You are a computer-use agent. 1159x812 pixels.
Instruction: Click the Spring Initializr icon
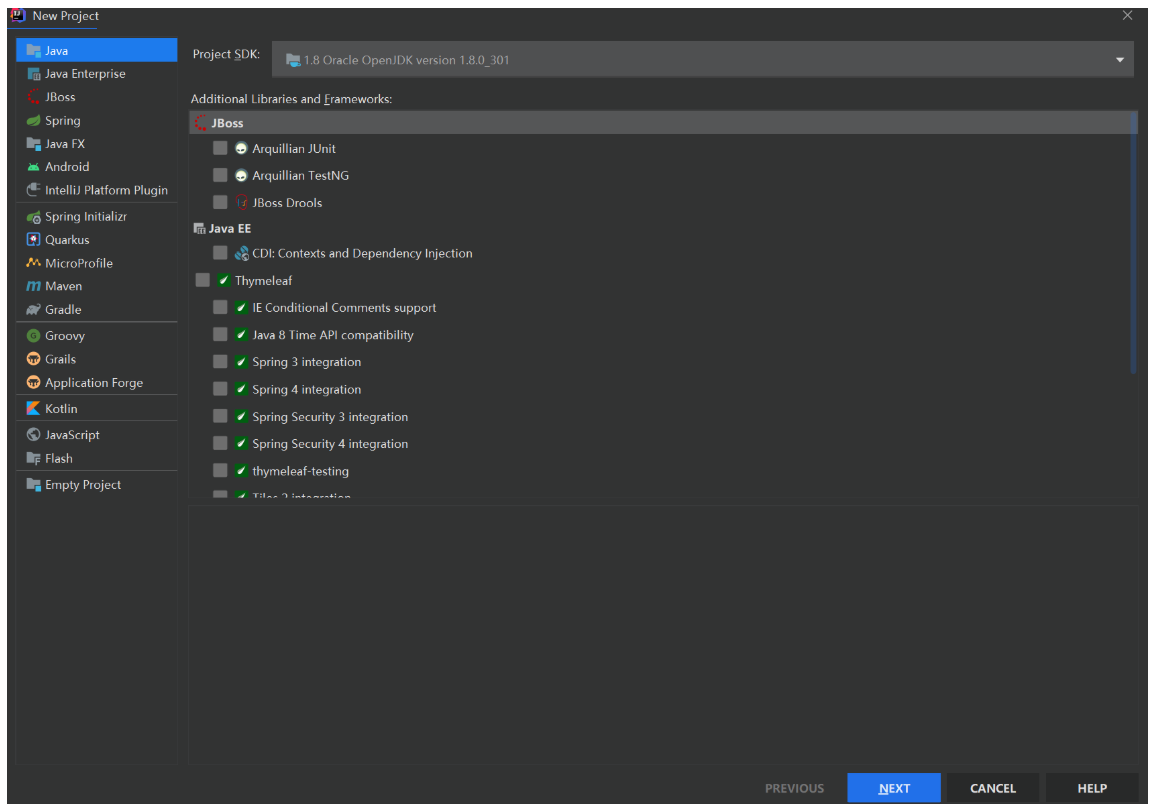[33, 216]
